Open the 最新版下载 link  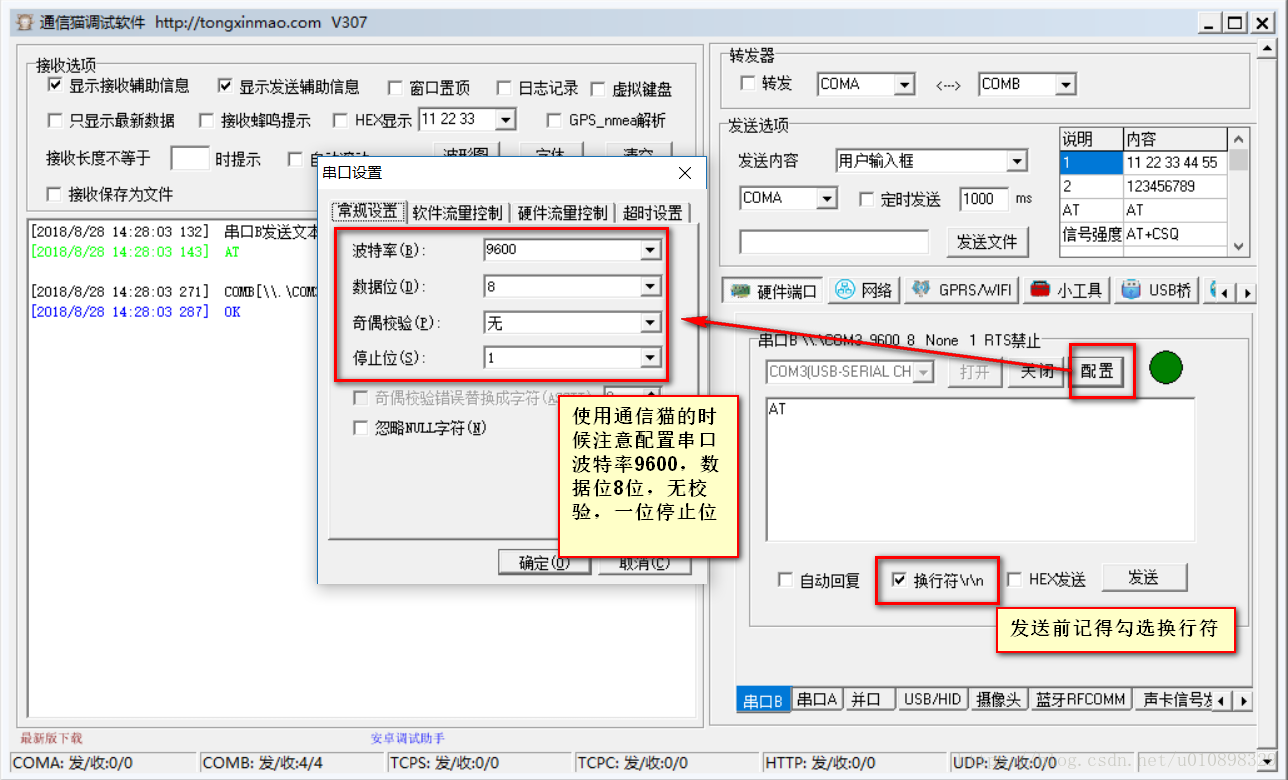[51, 738]
